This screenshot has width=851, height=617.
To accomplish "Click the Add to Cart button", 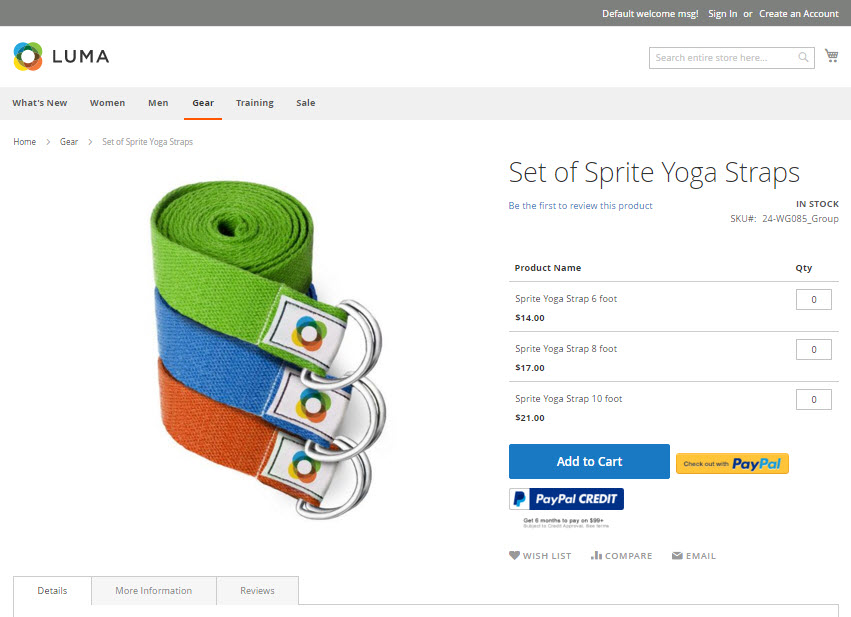I will point(589,461).
